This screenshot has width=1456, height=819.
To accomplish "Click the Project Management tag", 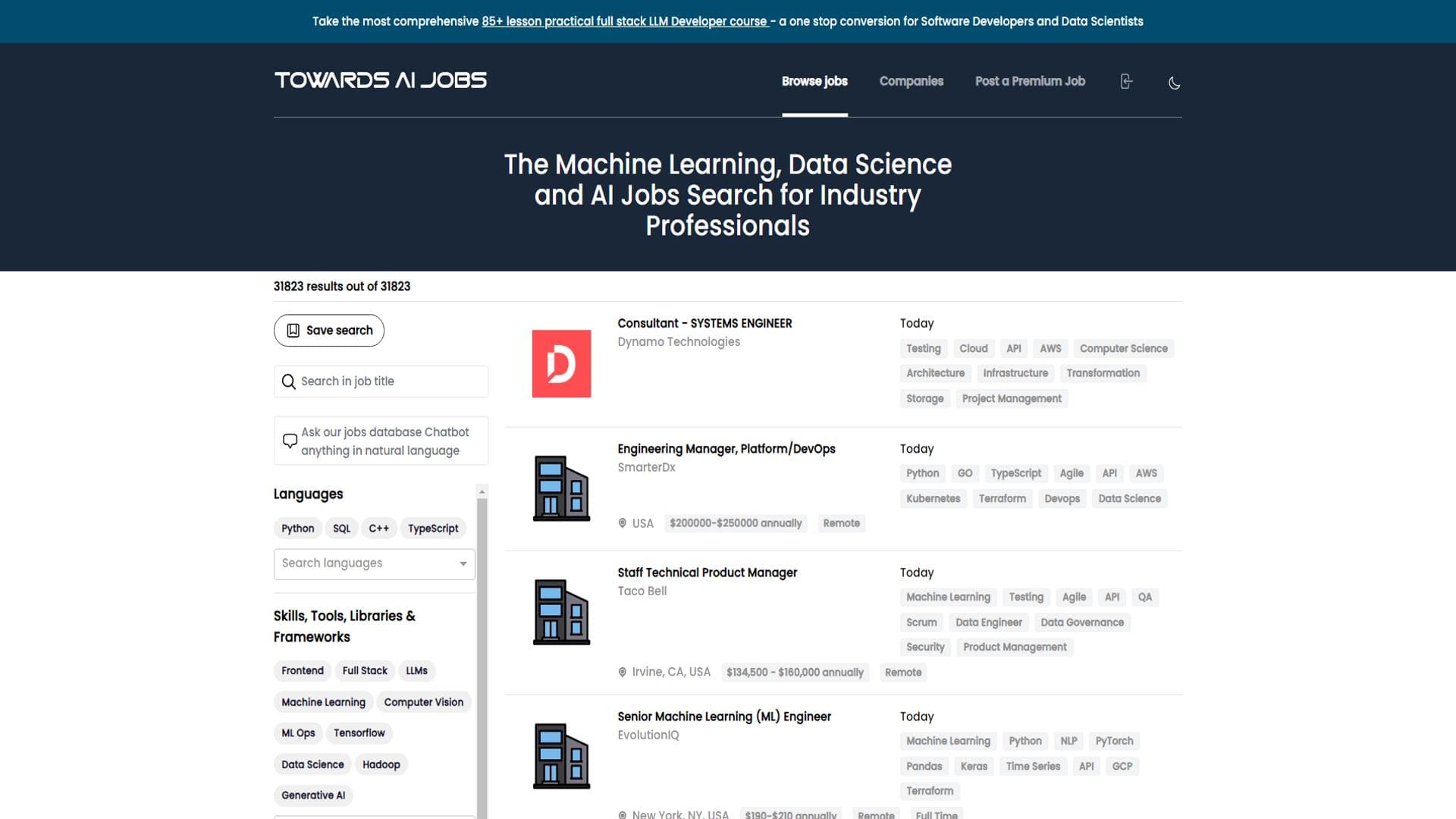I will pos(1011,399).
